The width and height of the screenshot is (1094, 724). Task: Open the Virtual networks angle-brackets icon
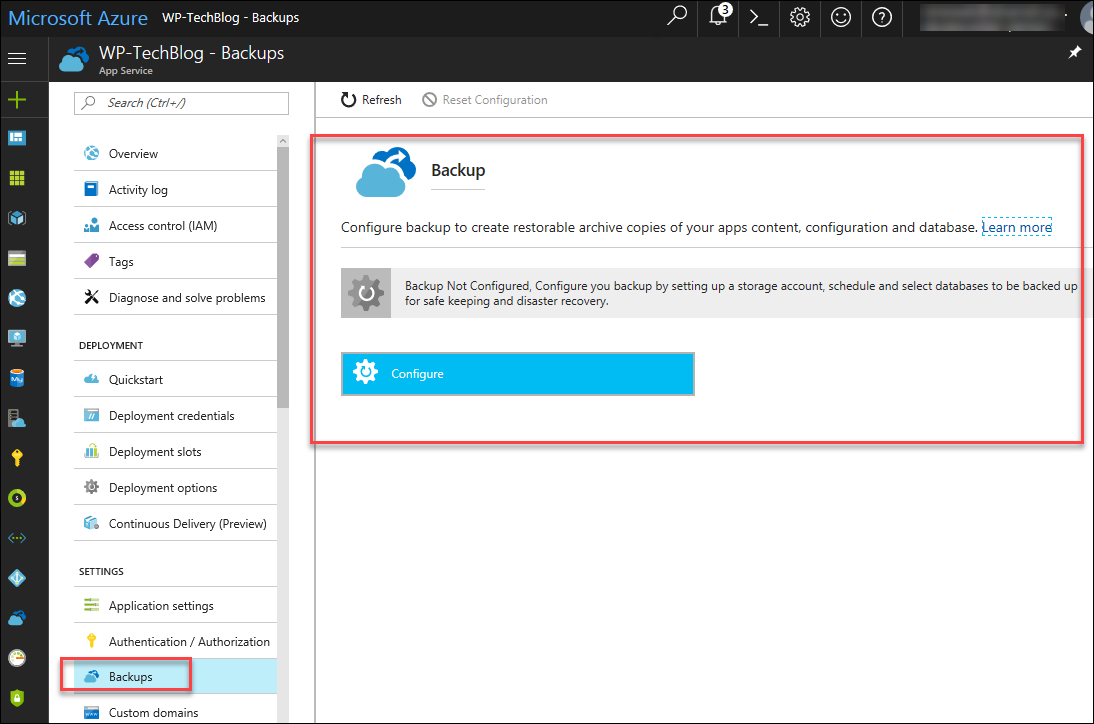(x=17, y=538)
